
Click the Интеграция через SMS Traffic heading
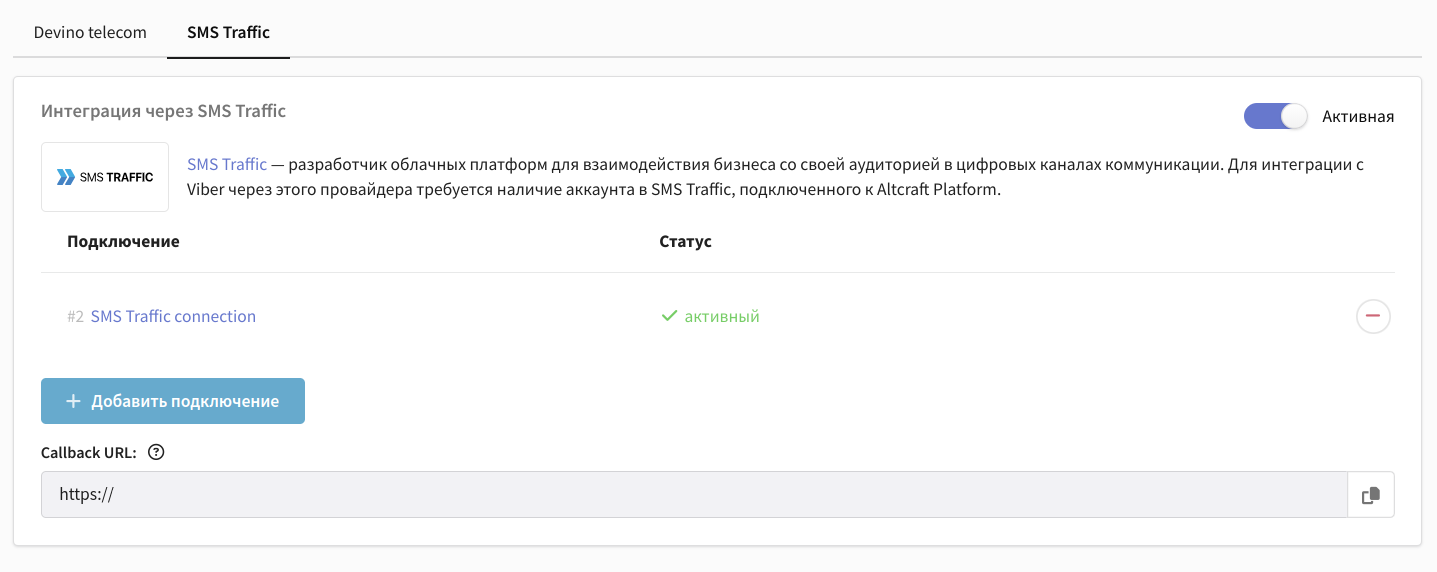164,111
